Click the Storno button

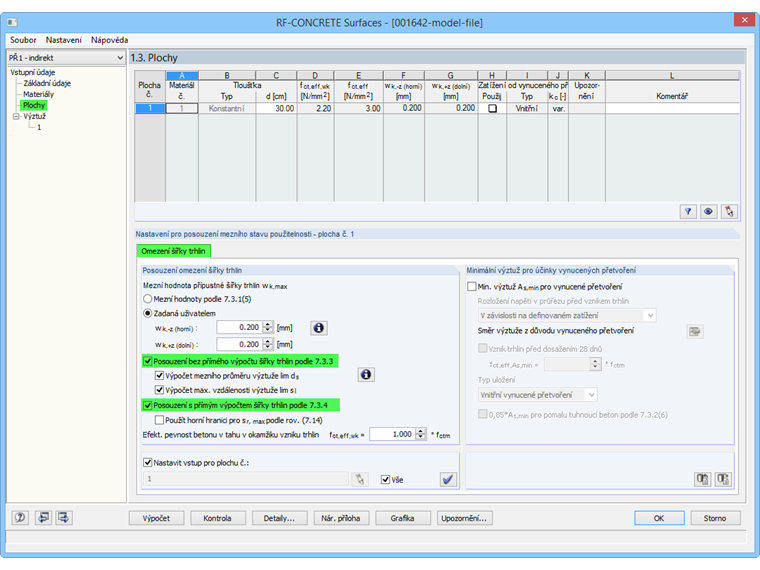point(715,518)
